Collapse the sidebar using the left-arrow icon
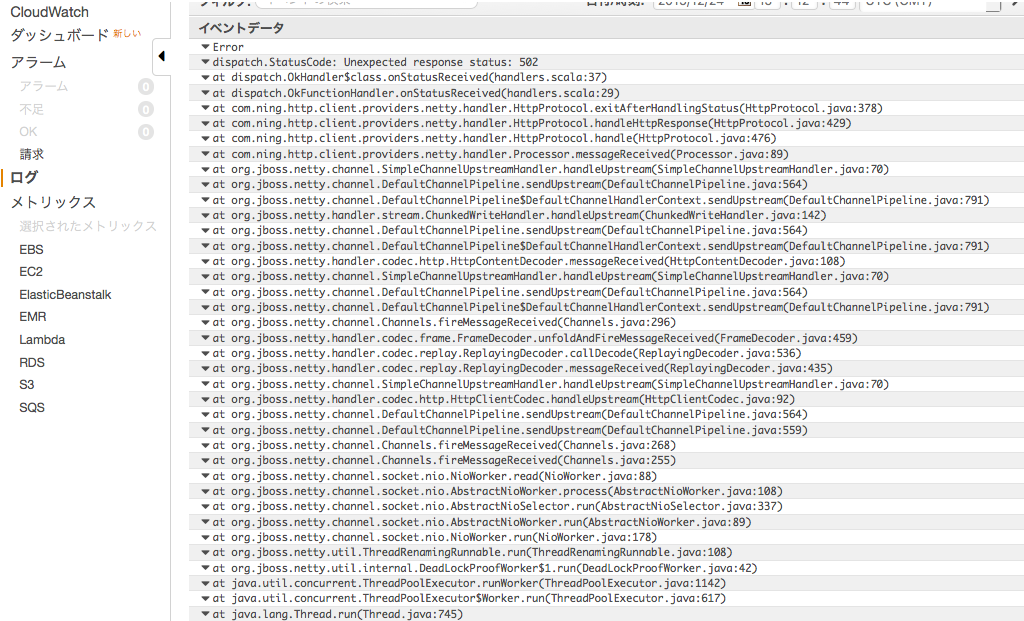Image resolution: width=1024 pixels, height=621 pixels. point(163,57)
